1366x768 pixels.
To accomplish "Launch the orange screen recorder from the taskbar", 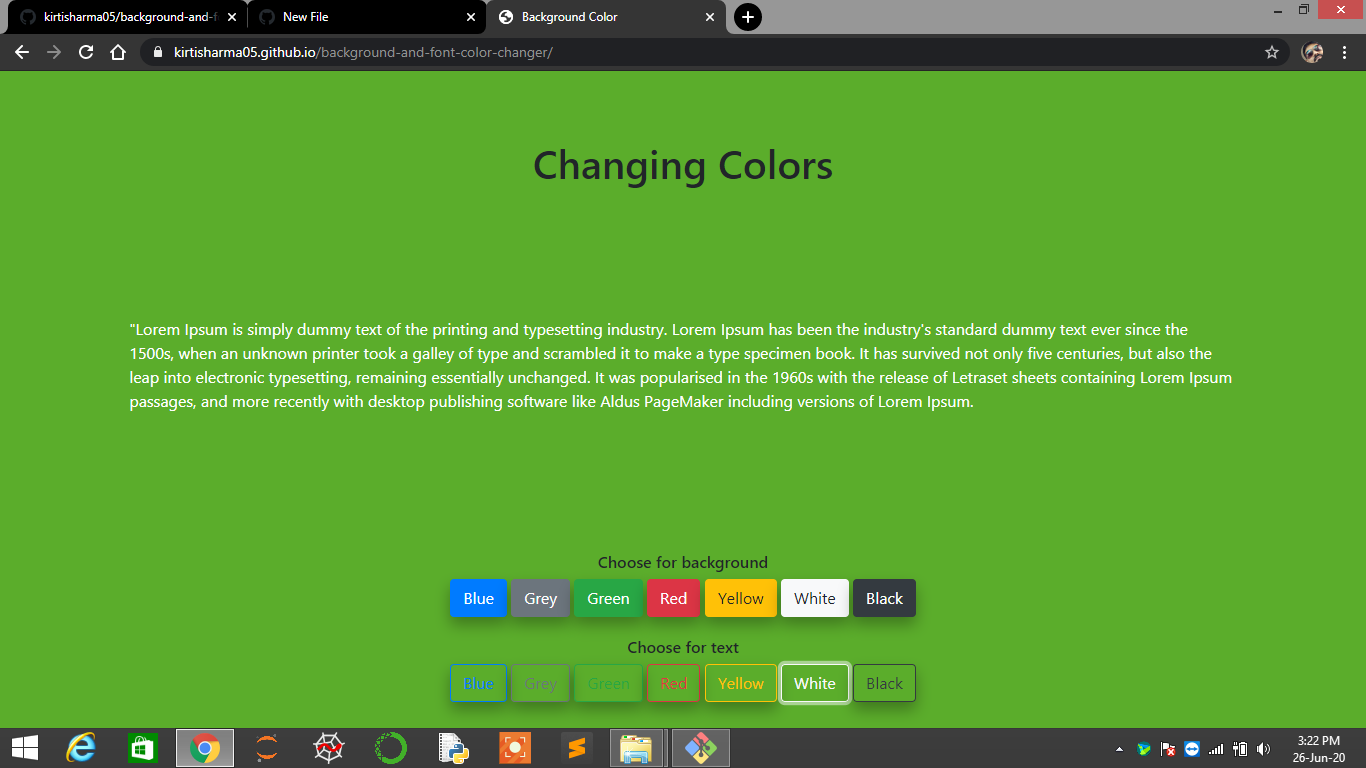I will click(x=515, y=747).
